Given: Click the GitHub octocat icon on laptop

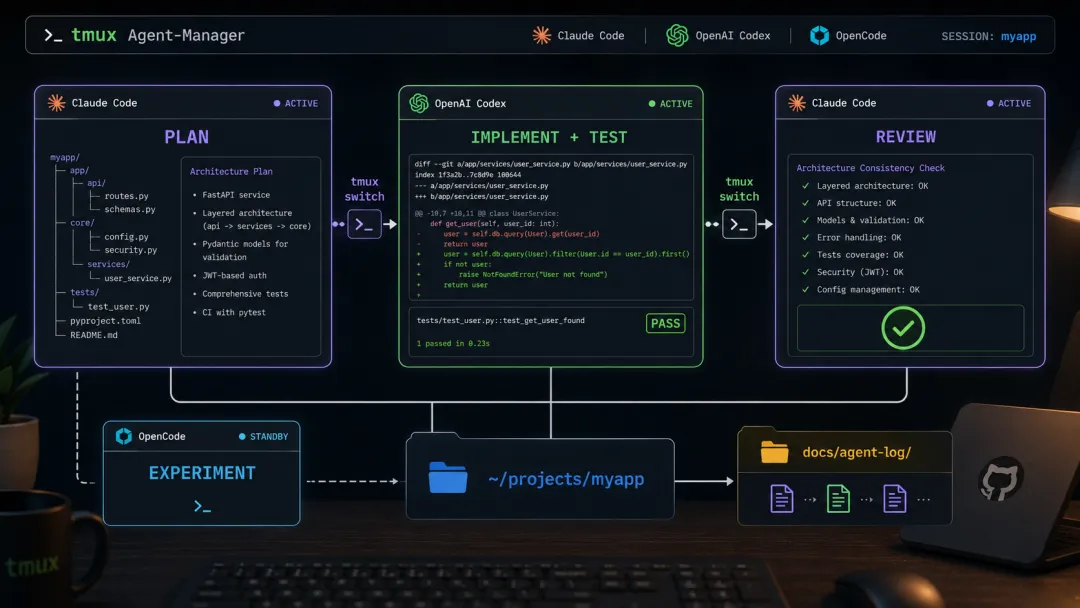Looking at the screenshot, I should point(1001,479).
